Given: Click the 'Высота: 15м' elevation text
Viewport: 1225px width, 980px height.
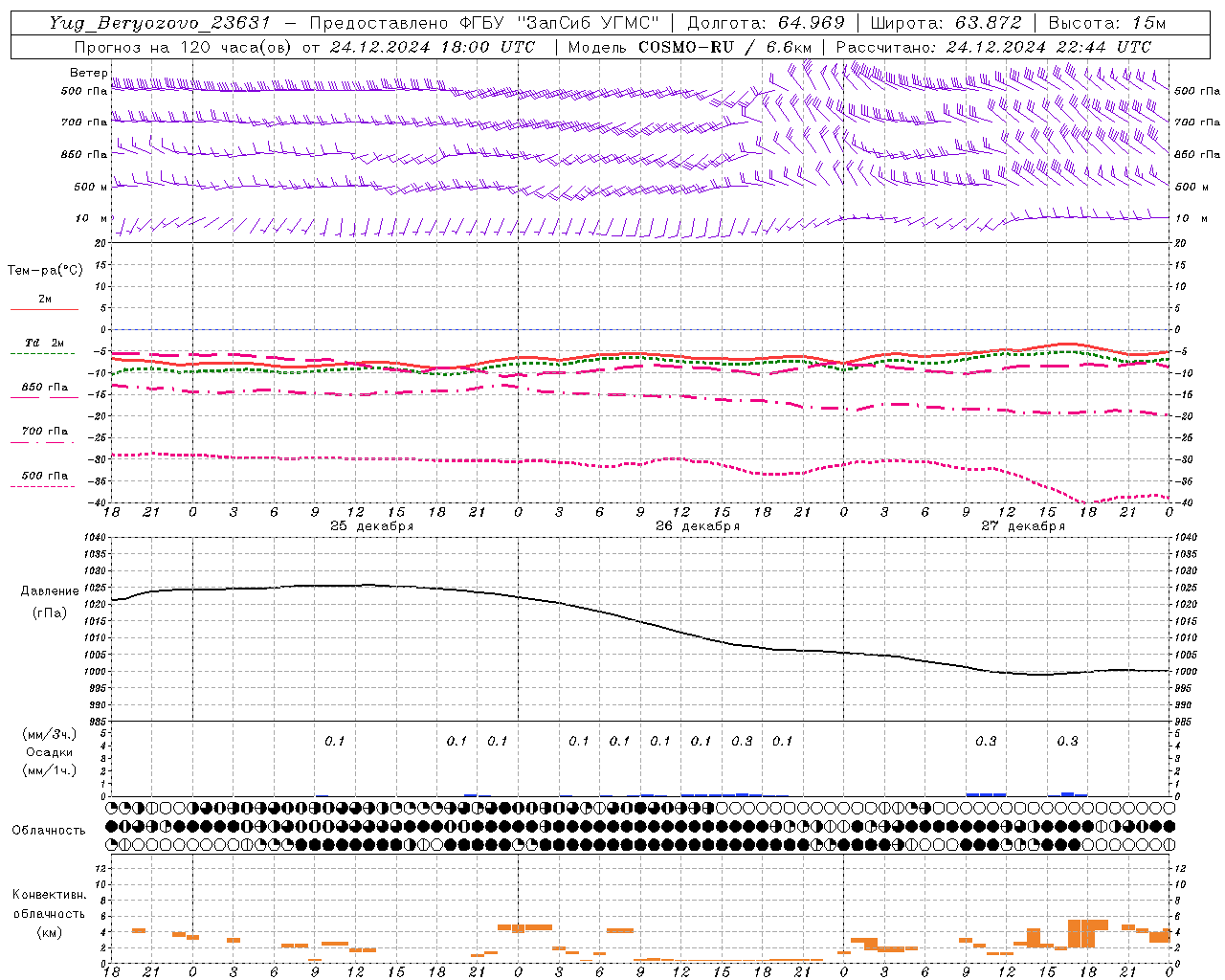Looking at the screenshot, I should coord(1107,23).
